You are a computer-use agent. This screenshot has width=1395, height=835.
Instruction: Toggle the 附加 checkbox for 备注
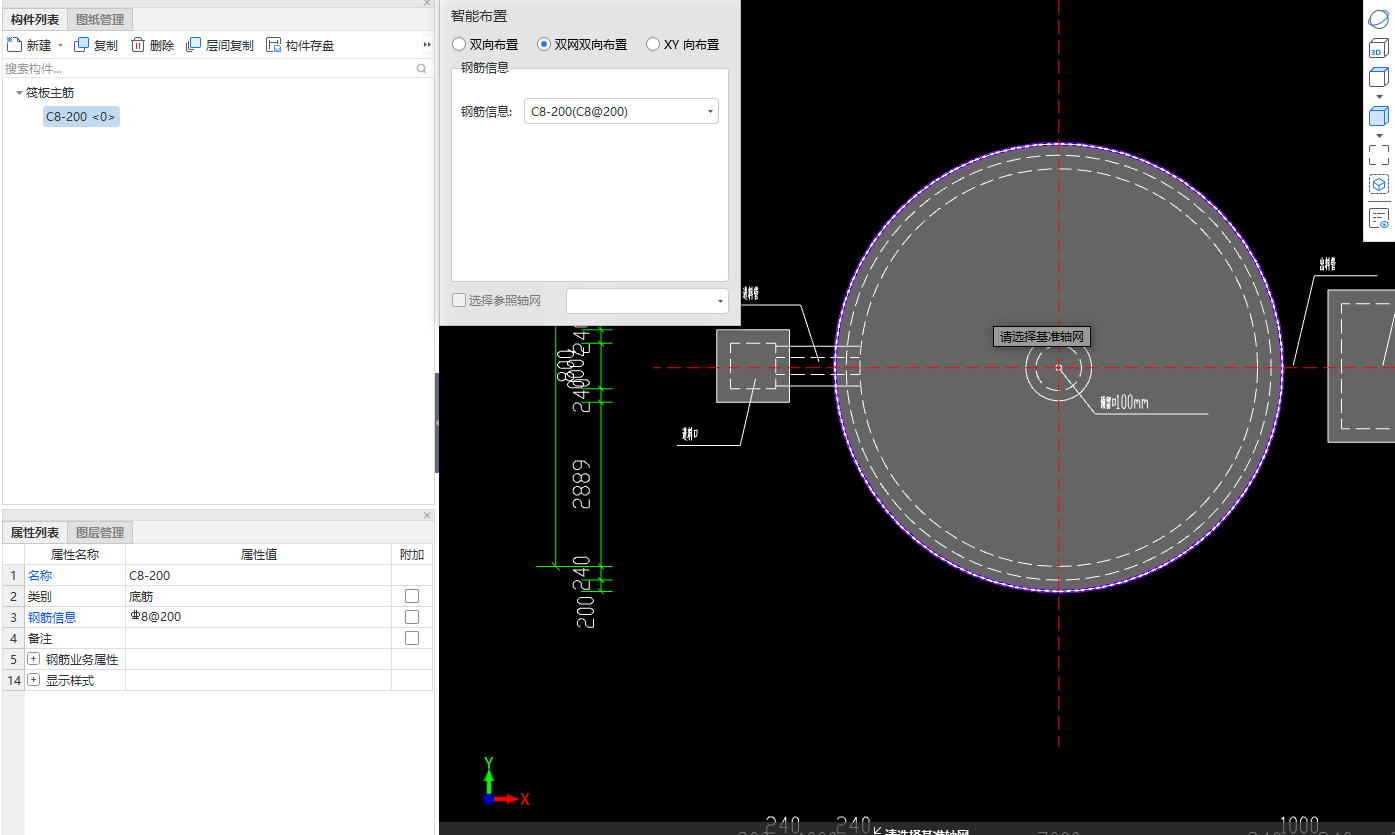click(x=412, y=638)
